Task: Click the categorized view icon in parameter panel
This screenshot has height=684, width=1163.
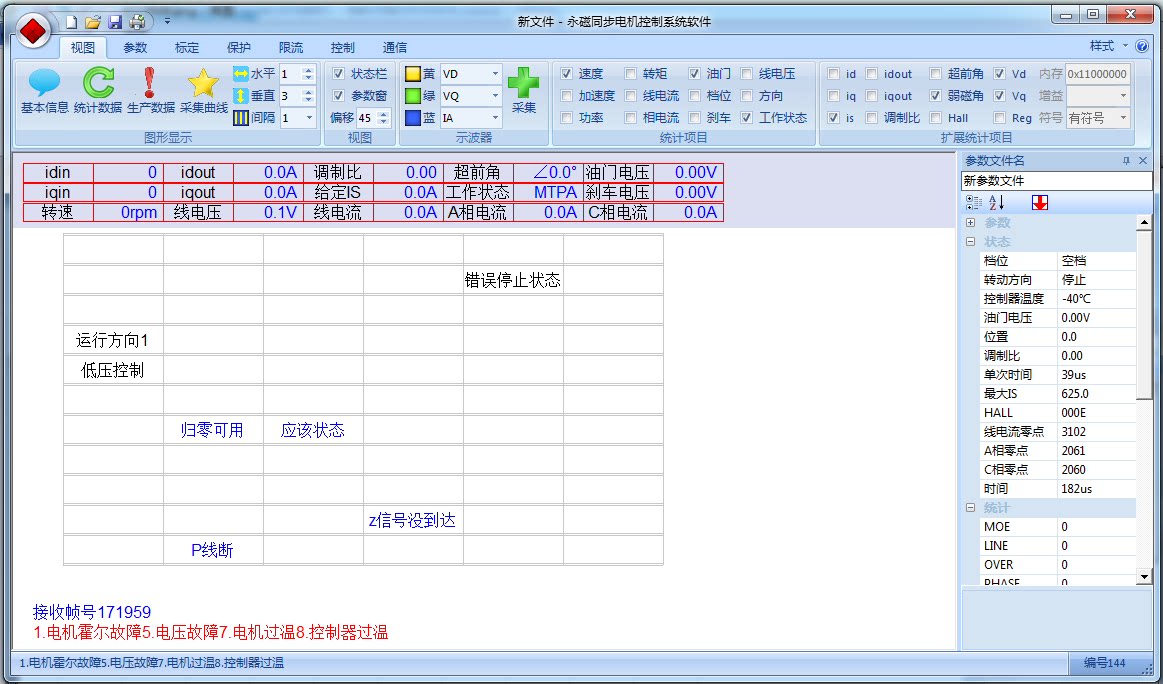Action: (973, 202)
